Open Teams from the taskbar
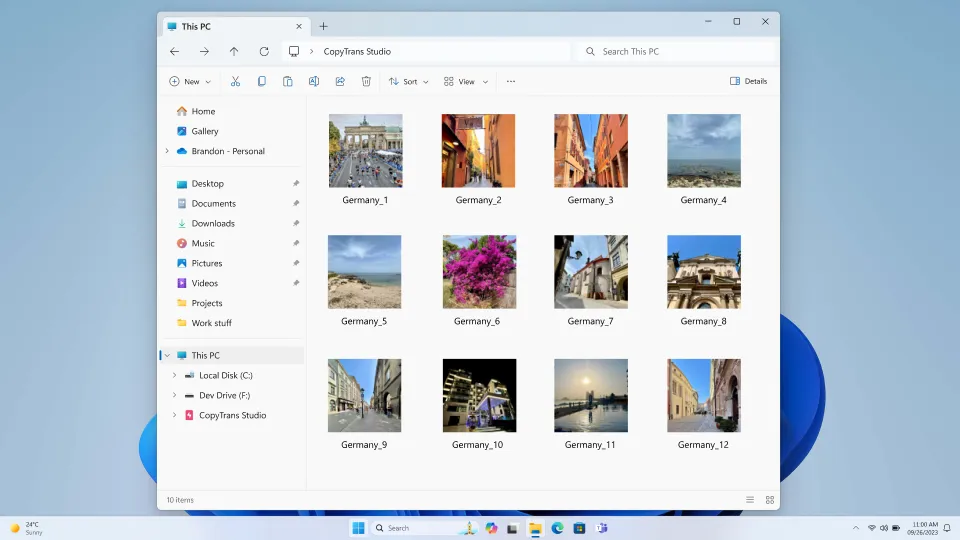The height and width of the screenshot is (540, 960). click(x=601, y=528)
